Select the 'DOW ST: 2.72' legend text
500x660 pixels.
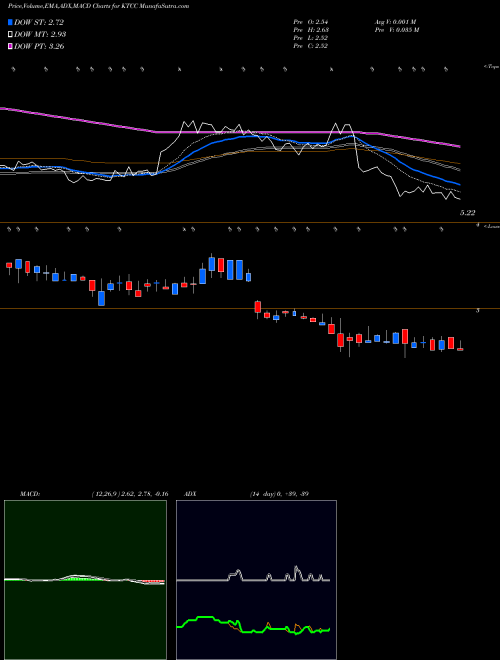[x=39, y=22]
